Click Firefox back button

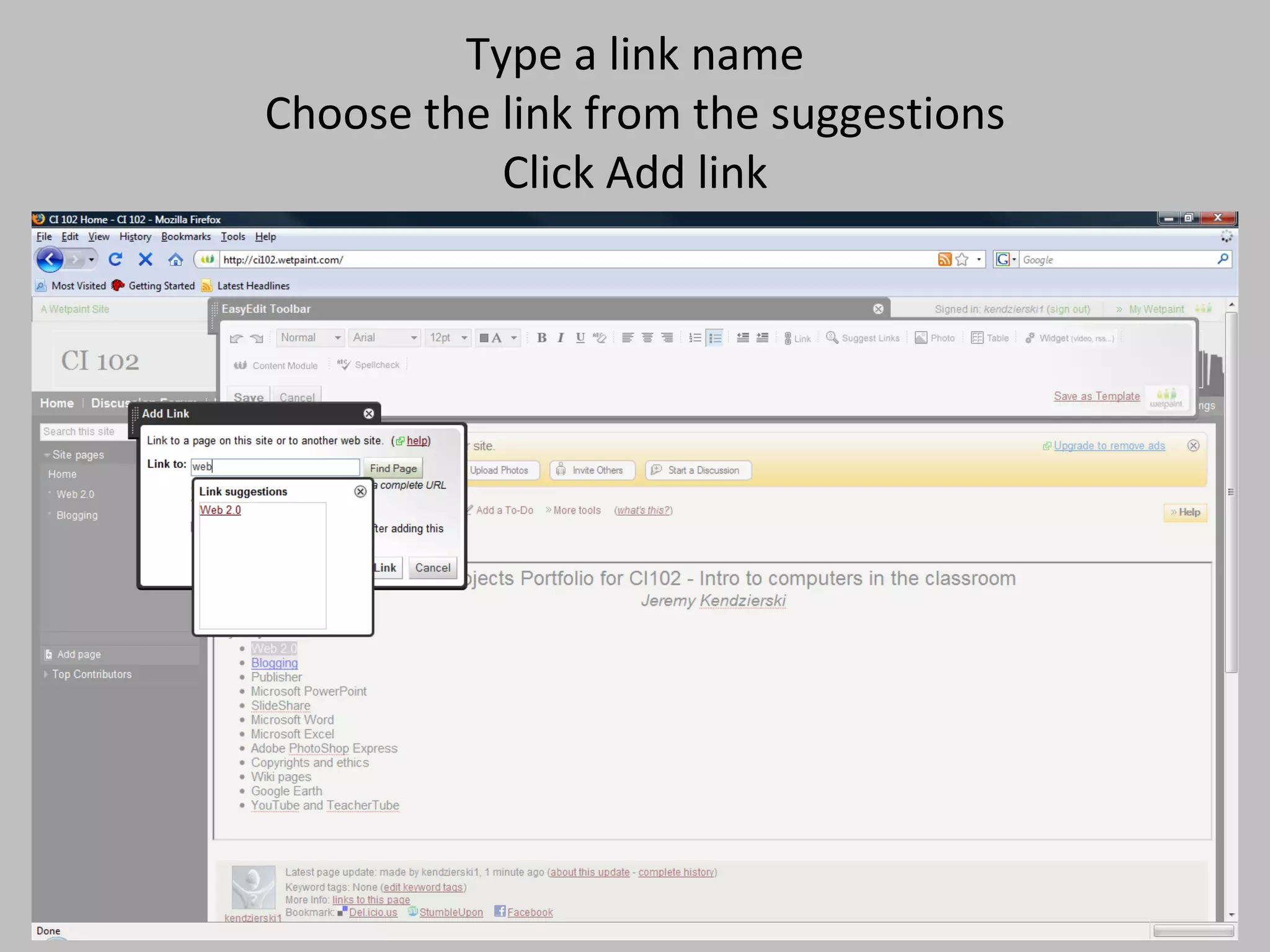tap(50, 259)
